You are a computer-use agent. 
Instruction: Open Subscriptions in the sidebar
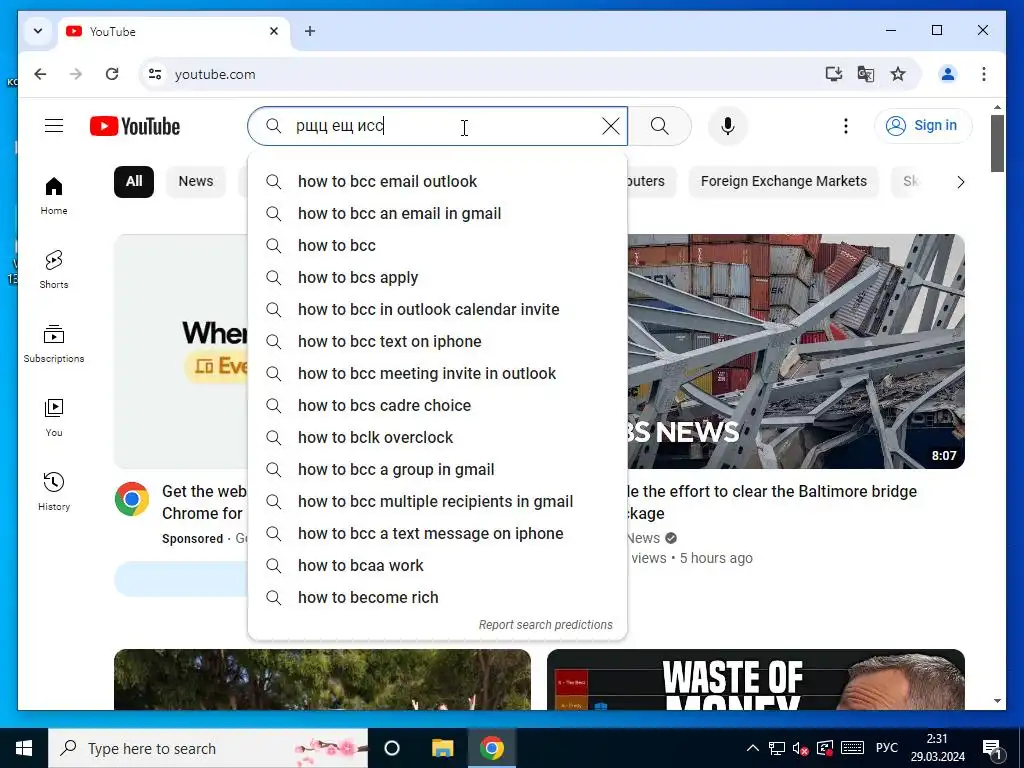click(54, 344)
